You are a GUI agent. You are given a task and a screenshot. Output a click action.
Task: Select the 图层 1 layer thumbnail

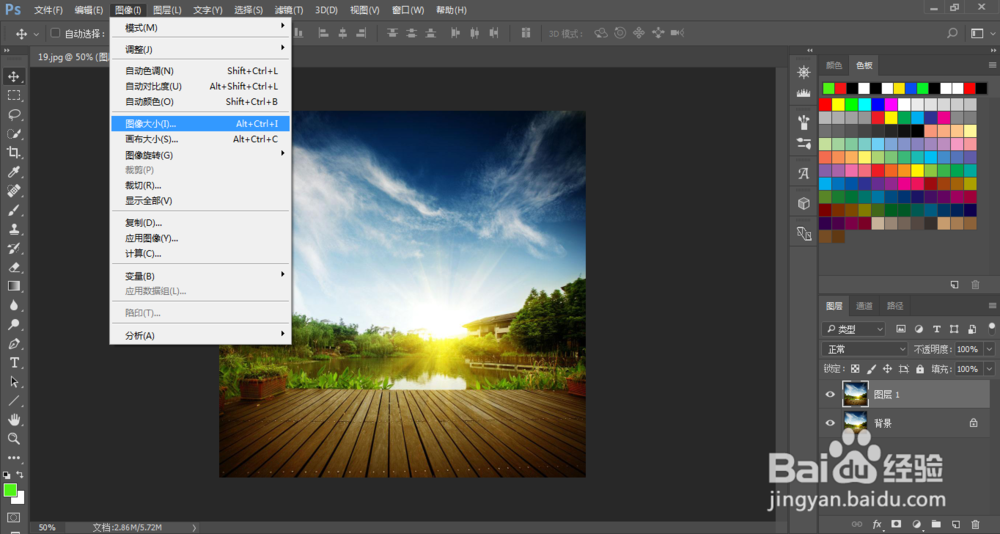coord(855,394)
